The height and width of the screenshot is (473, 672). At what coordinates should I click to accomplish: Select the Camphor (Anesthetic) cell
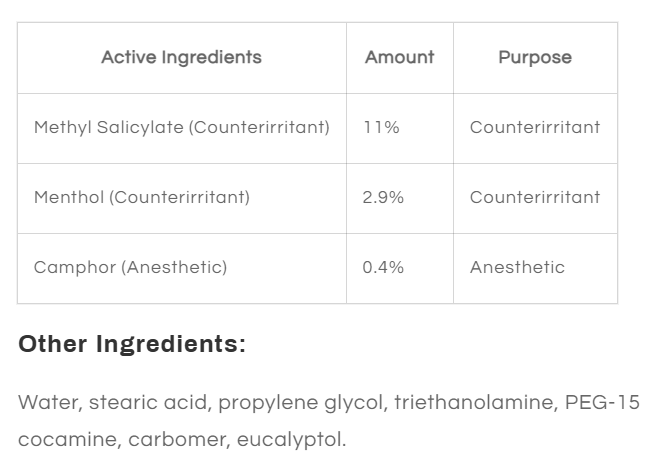[130, 267]
